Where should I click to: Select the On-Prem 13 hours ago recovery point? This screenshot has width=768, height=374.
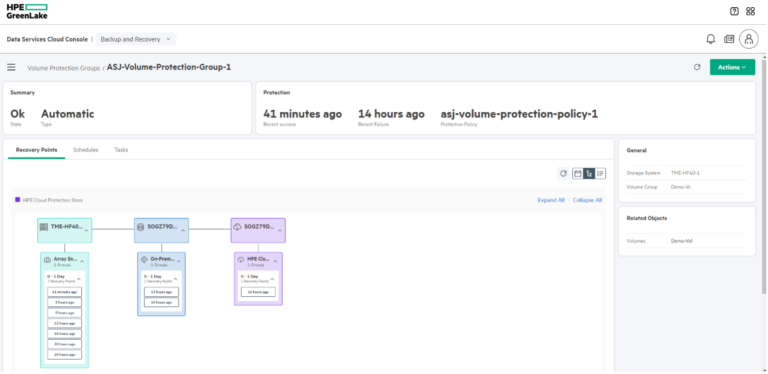pos(161,292)
